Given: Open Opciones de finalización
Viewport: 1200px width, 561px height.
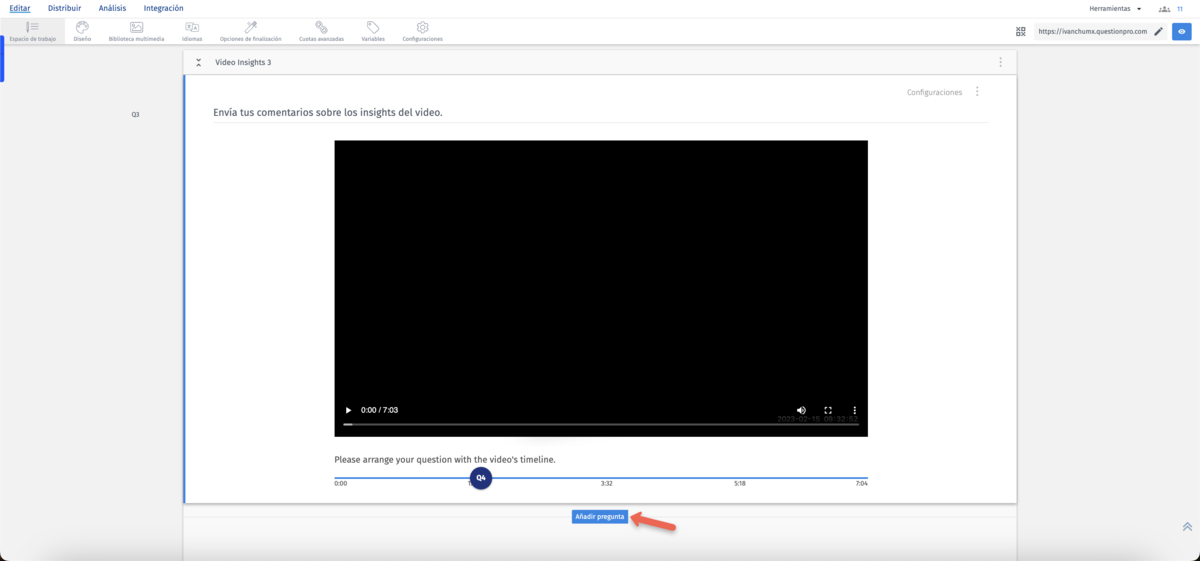Looking at the screenshot, I should click(250, 31).
